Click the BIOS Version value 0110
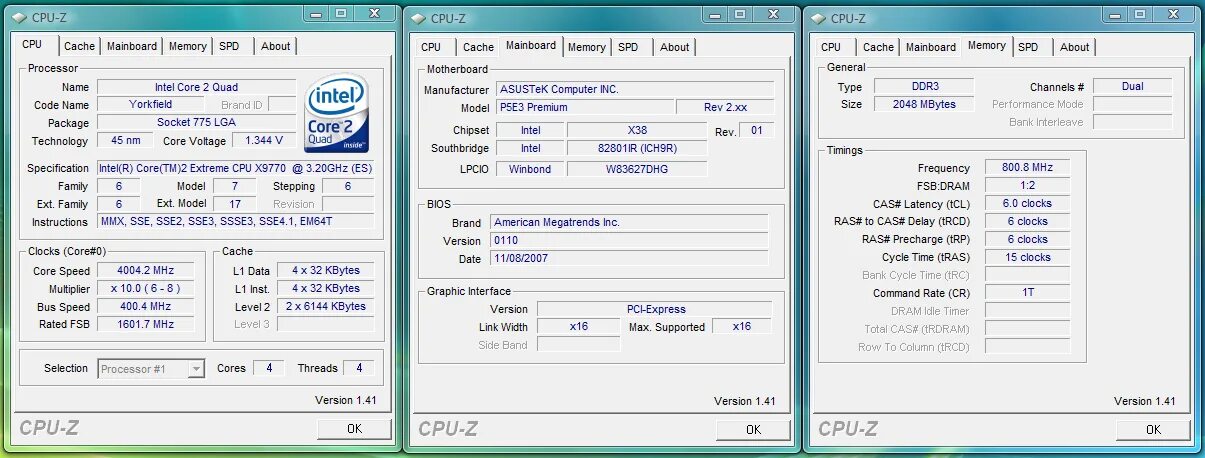 click(629, 241)
